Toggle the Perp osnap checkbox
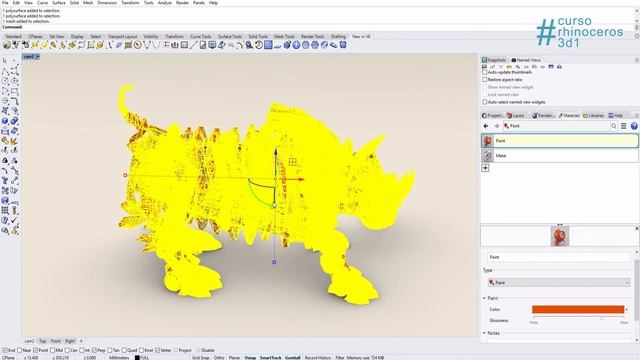The height and width of the screenshot is (360, 640). point(94,350)
